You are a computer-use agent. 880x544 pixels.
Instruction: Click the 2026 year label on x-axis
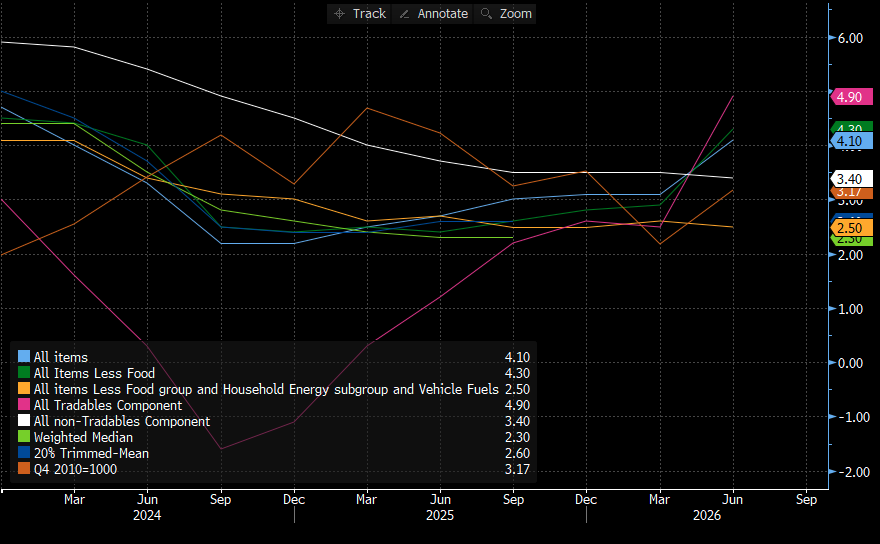coord(707,515)
